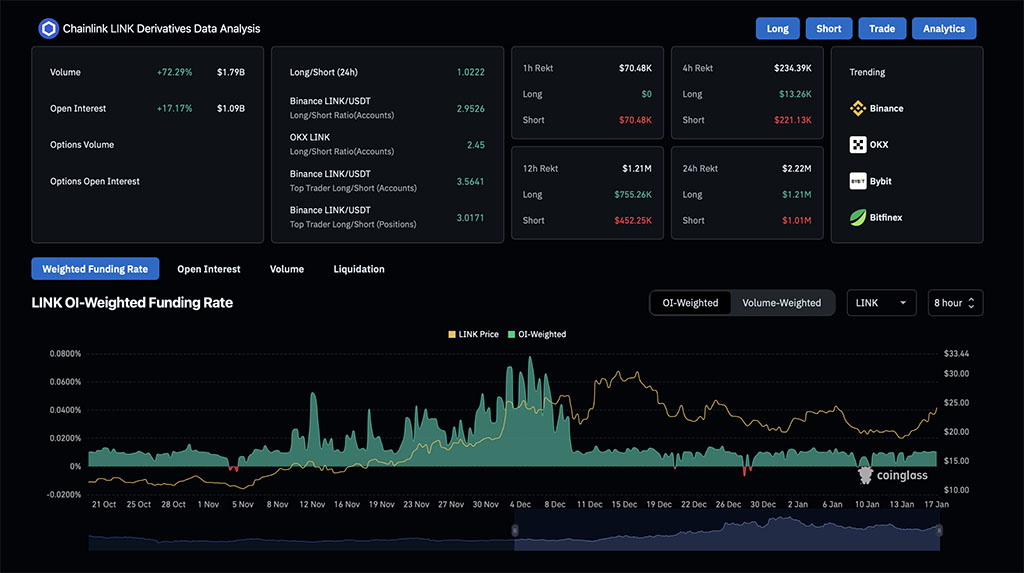1024x573 pixels.
Task: Switch to Volume-Weighted funding rate
Action: tap(782, 303)
